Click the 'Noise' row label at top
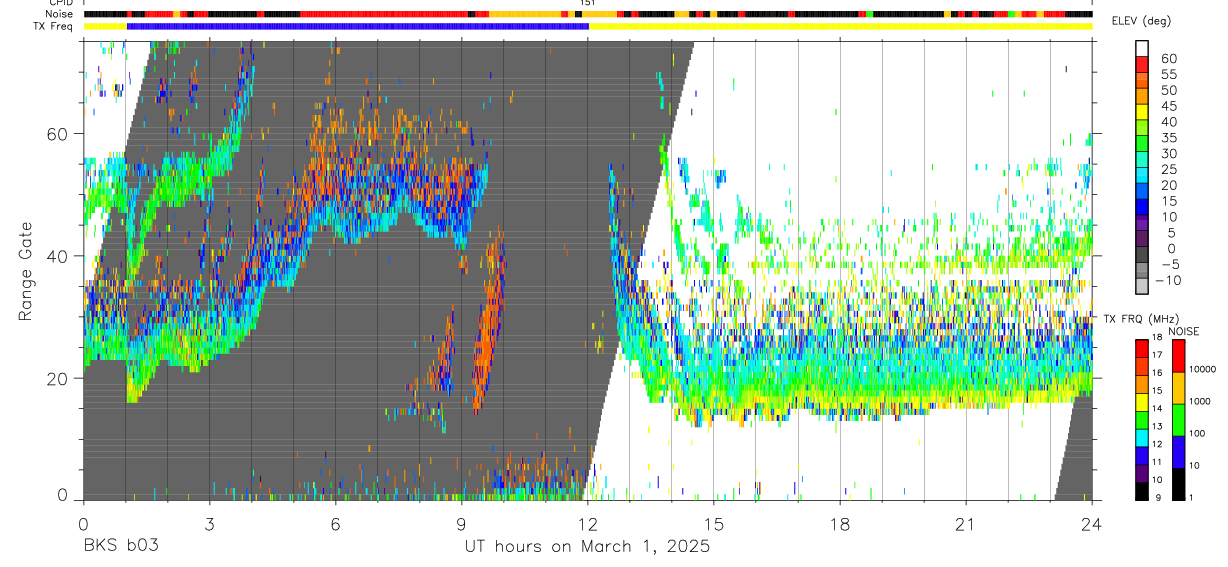 click(x=60, y=15)
